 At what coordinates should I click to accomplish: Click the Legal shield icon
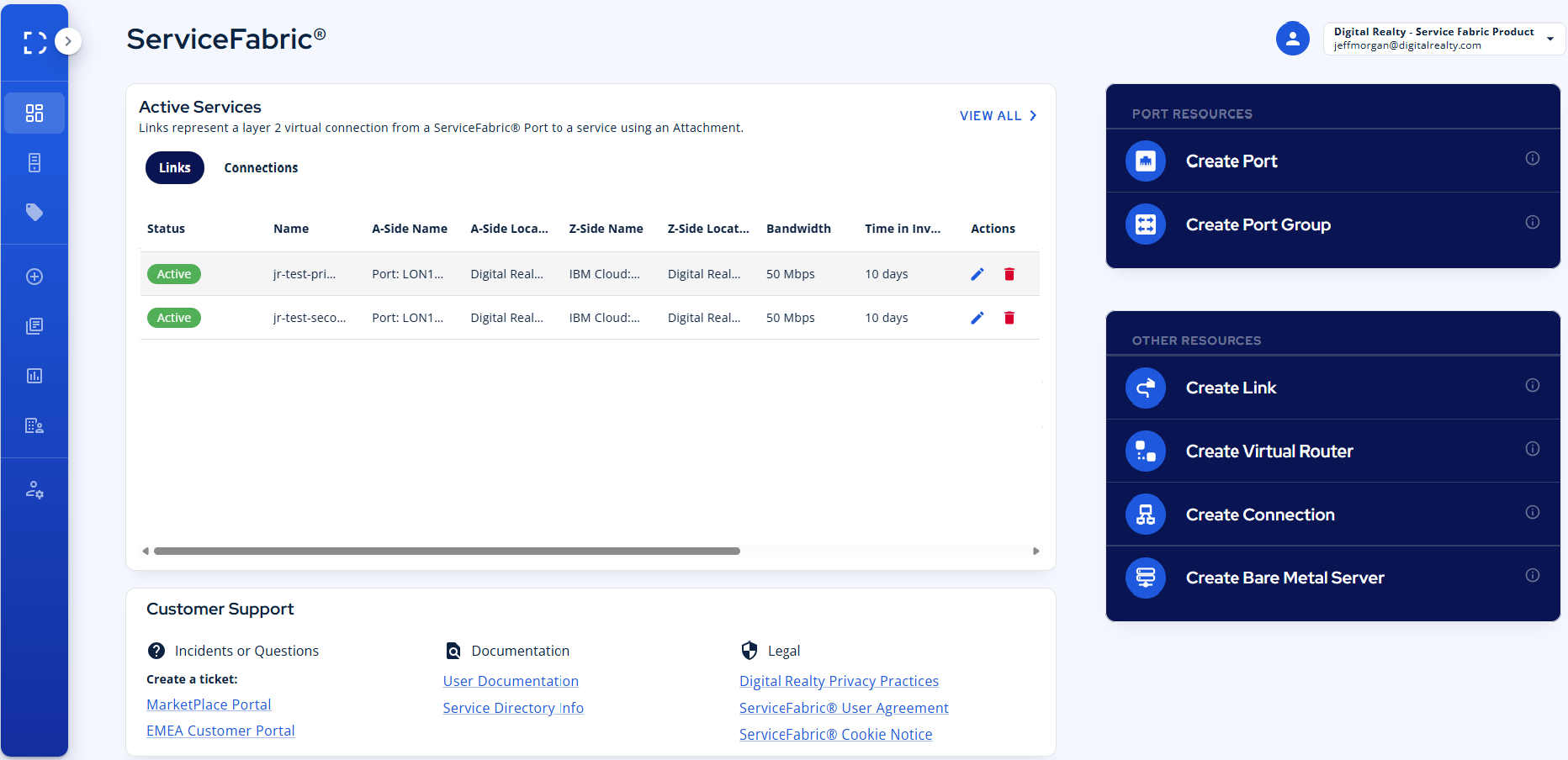750,650
